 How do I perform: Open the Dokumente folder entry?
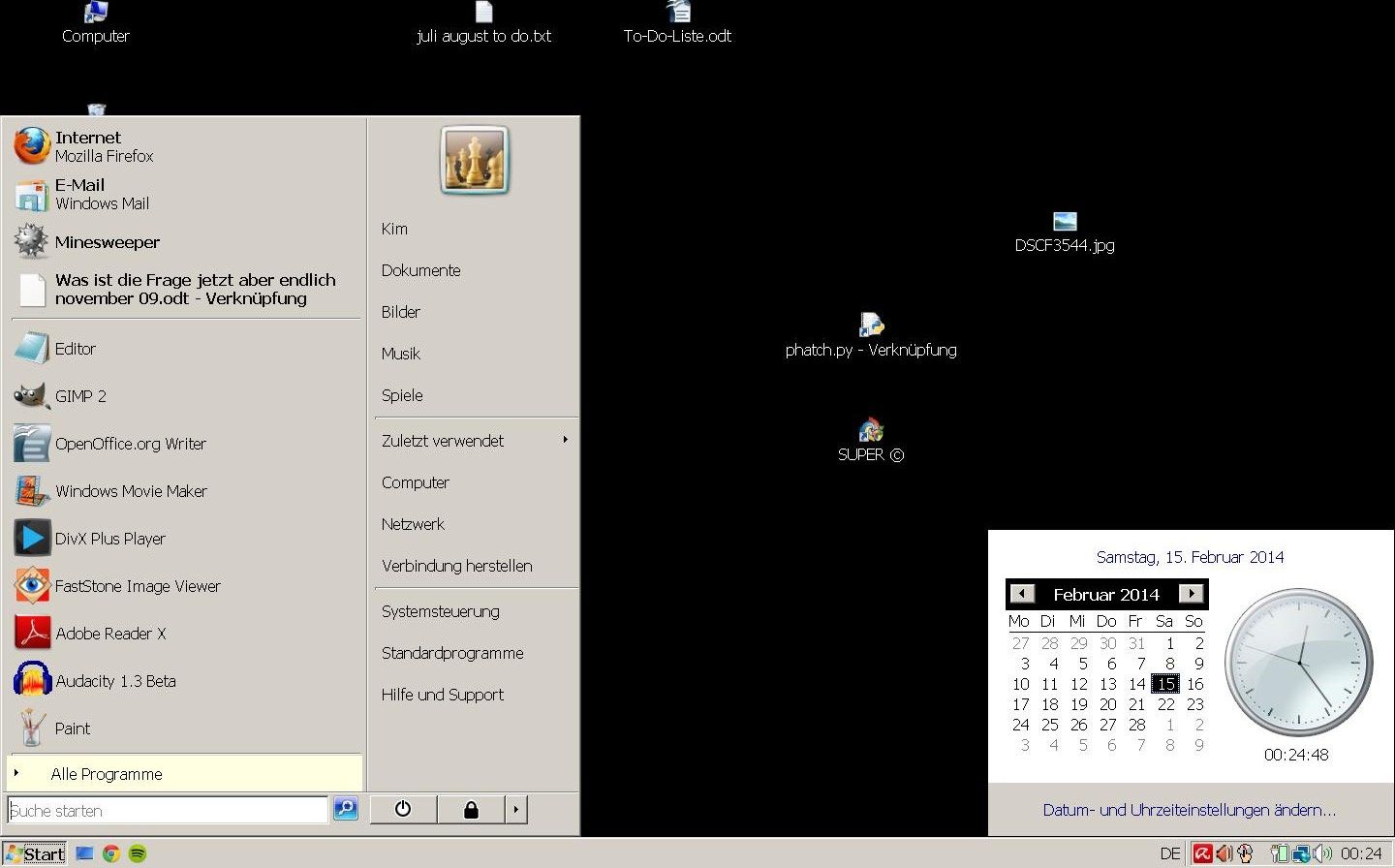(x=420, y=270)
